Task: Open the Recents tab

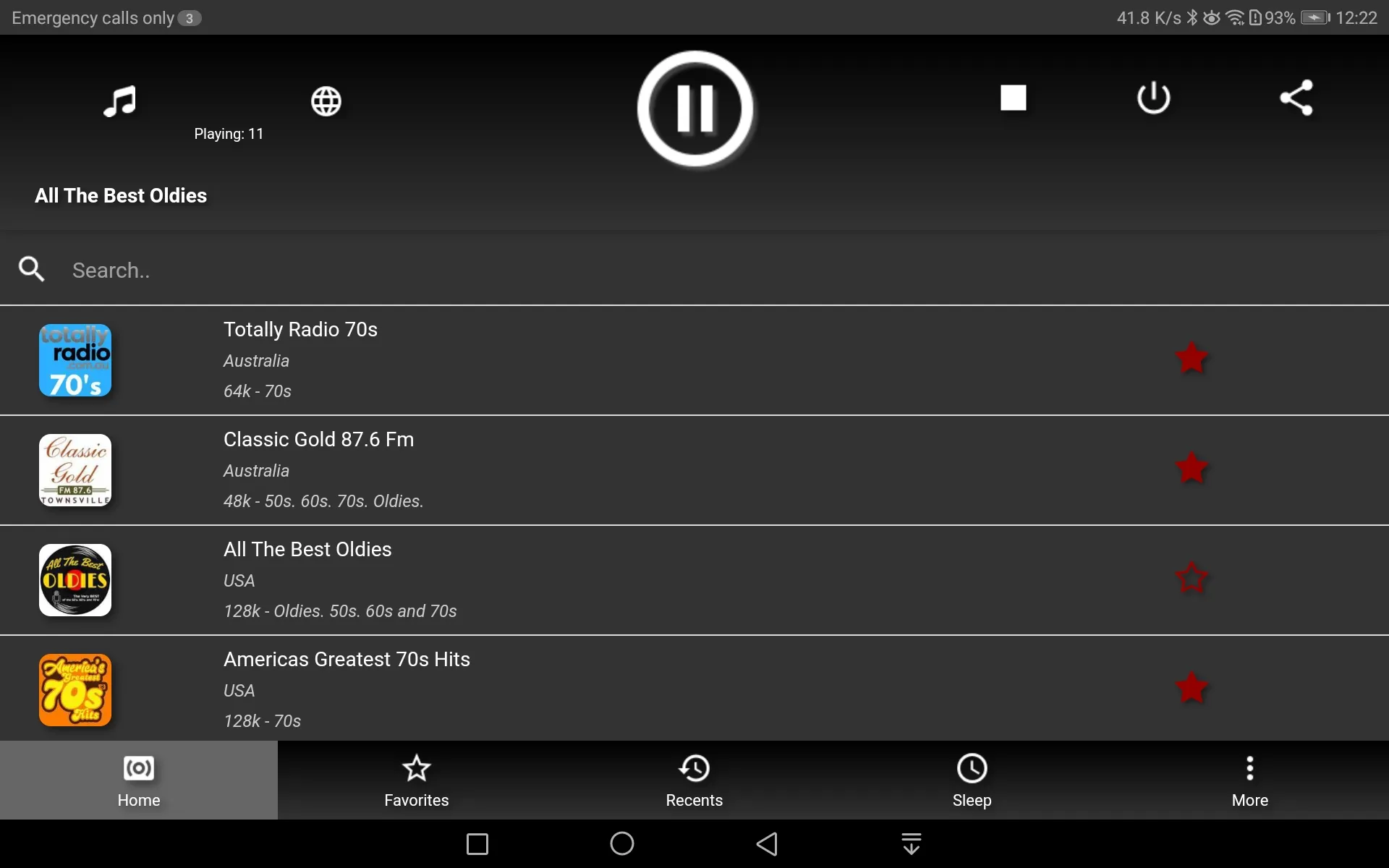Action: click(694, 781)
